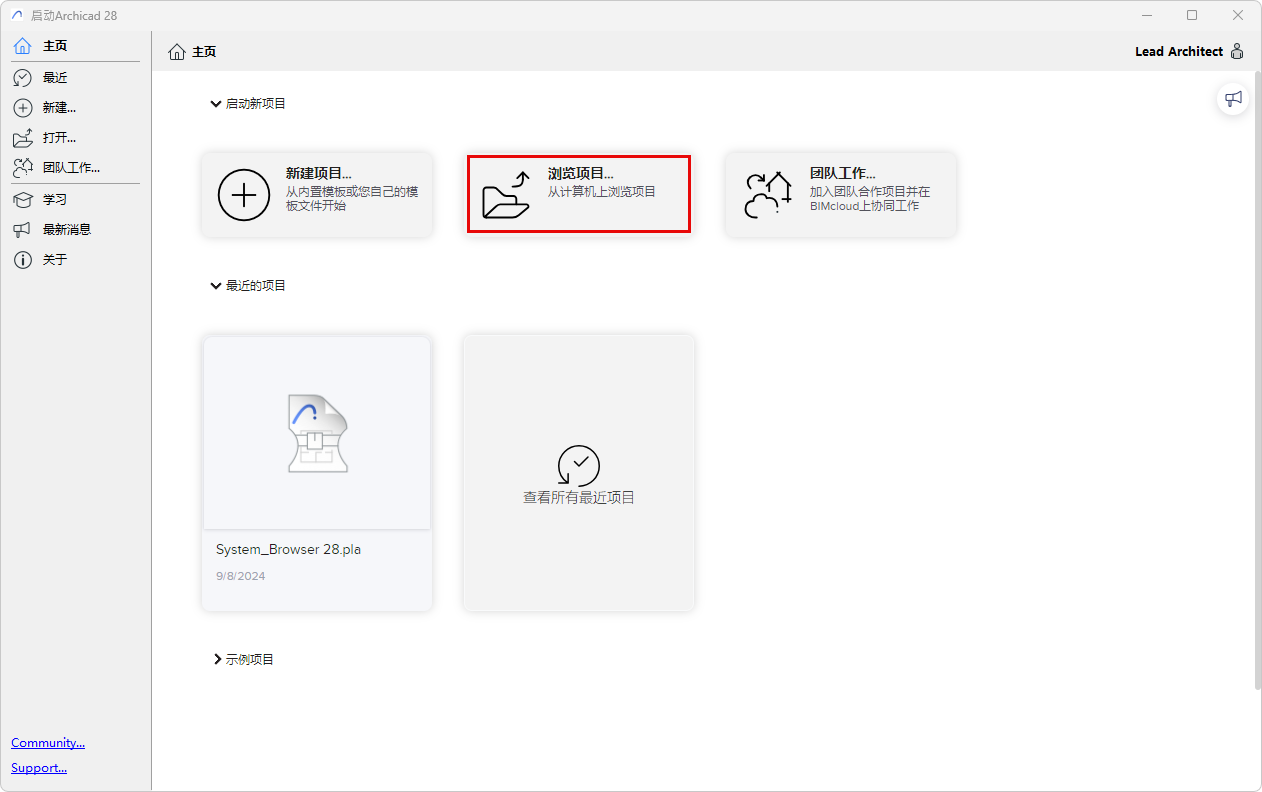Open the System_Browser 28.pla thumbnail preview
This screenshot has height=792, width=1262.
pyautogui.click(x=317, y=433)
